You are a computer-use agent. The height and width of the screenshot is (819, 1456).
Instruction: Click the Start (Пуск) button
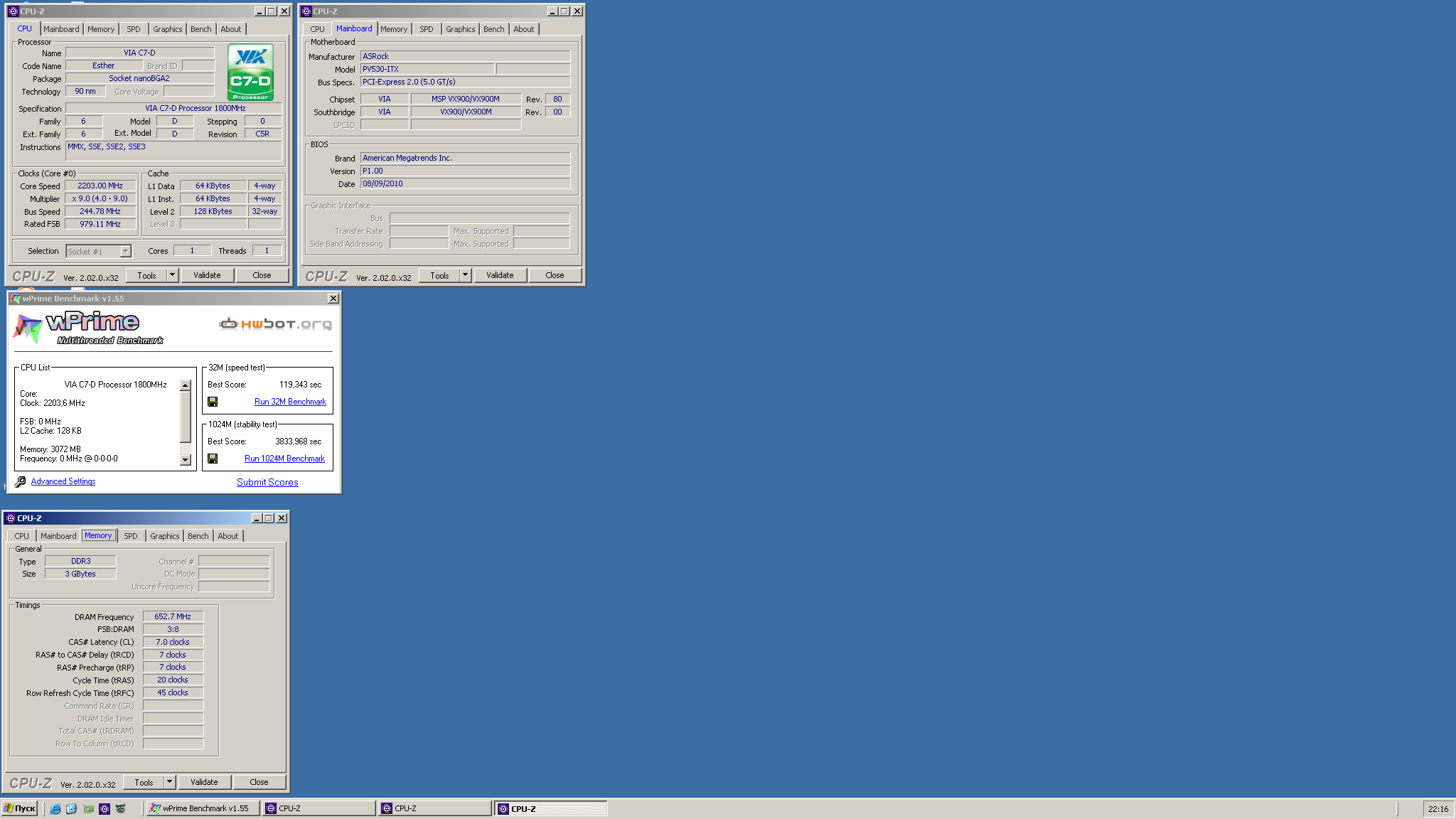coord(19,808)
